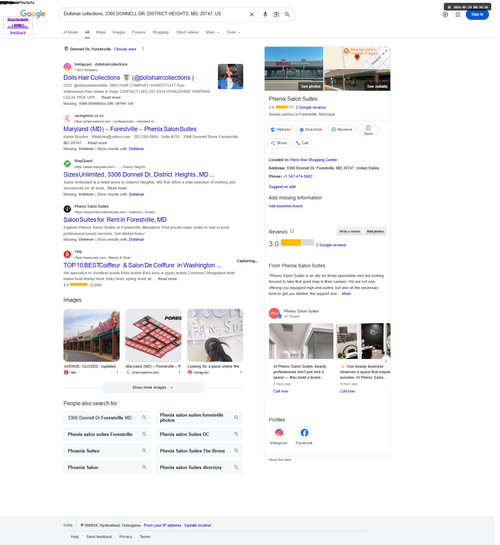Clear the search box text
The width and height of the screenshot is (500, 545).
[252, 14]
